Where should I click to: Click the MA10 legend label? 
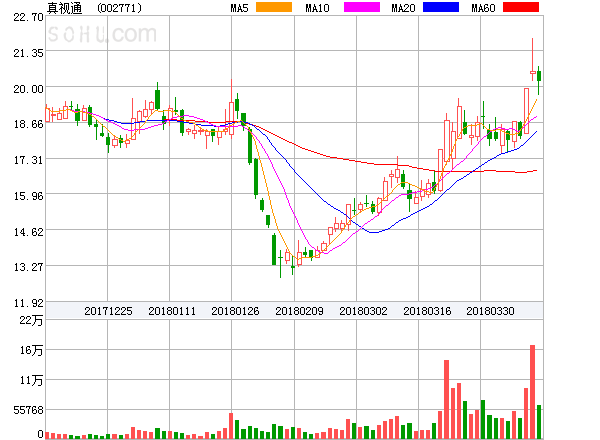(x=317, y=8)
